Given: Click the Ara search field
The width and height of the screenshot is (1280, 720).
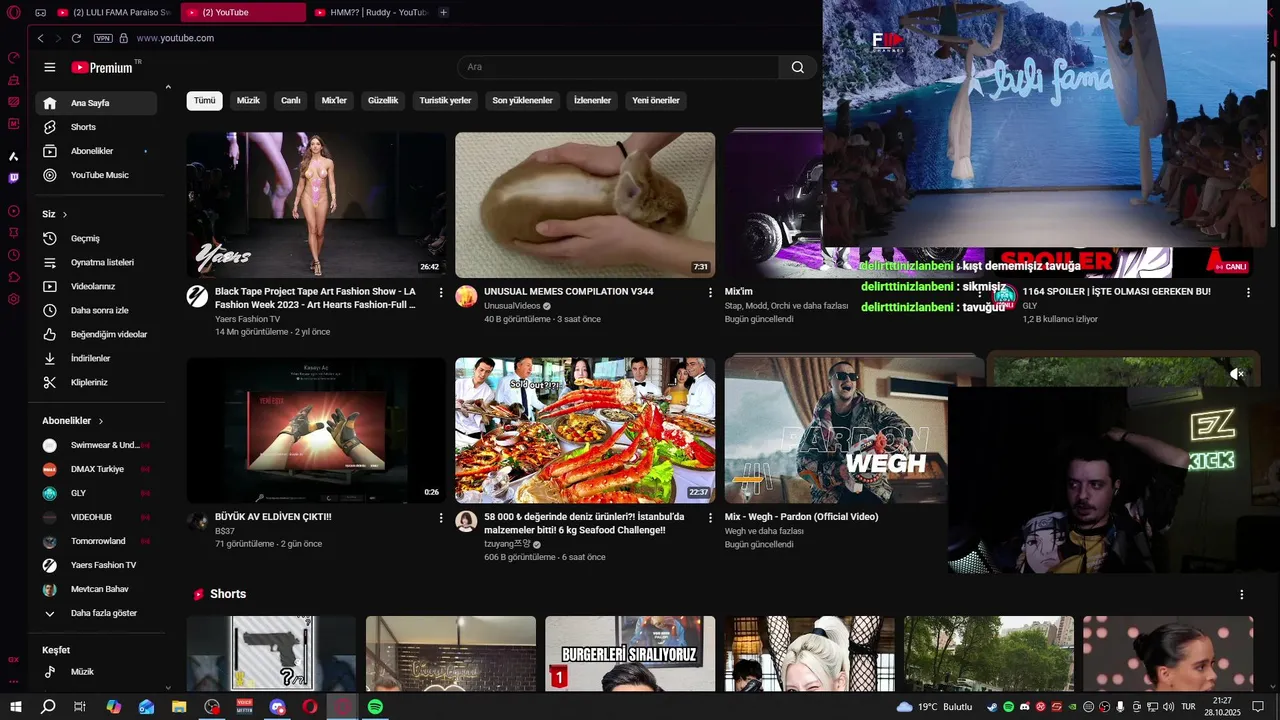Looking at the screenshot, I should pyautogui.click(x=618, y=67).
